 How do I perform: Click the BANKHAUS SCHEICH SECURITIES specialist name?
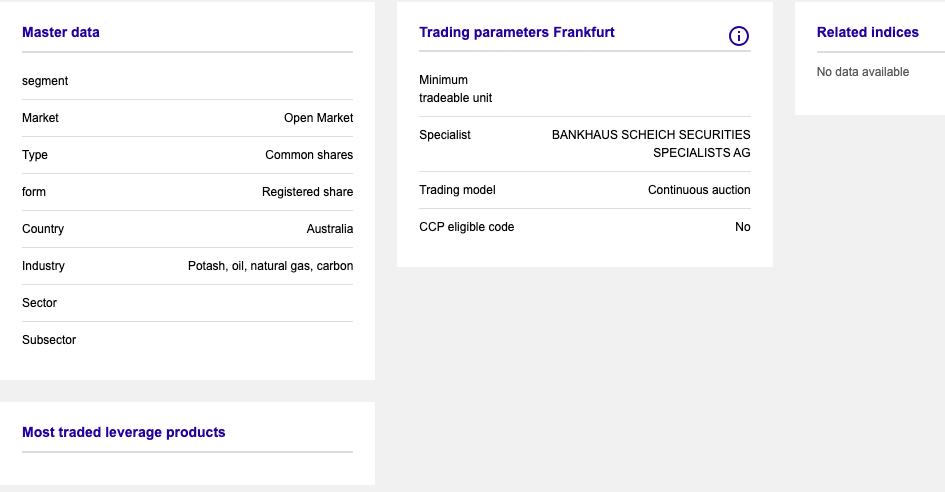(x=651, y=135)
